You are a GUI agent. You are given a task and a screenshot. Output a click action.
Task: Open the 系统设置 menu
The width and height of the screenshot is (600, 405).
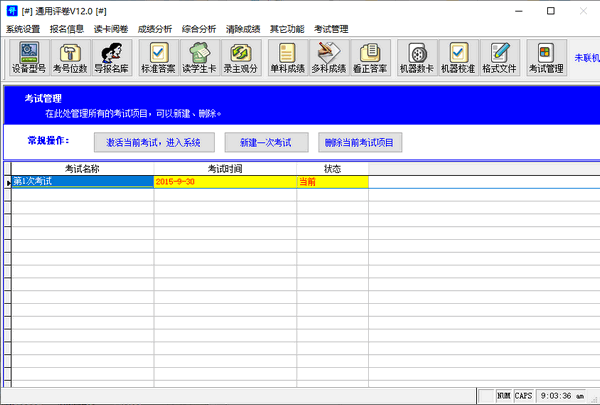[24, 29]
